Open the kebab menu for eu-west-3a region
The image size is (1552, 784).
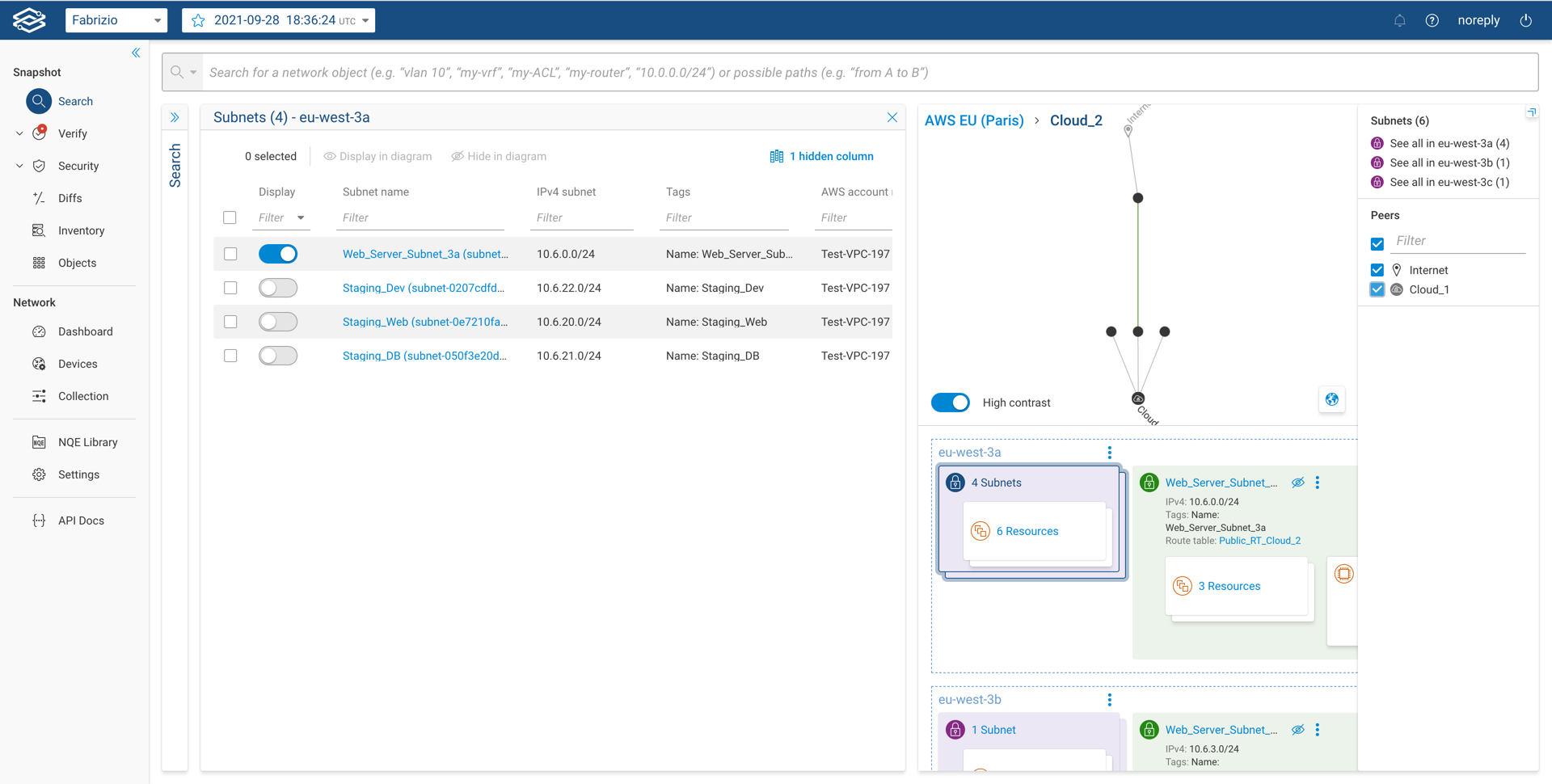click(1109, 453)
